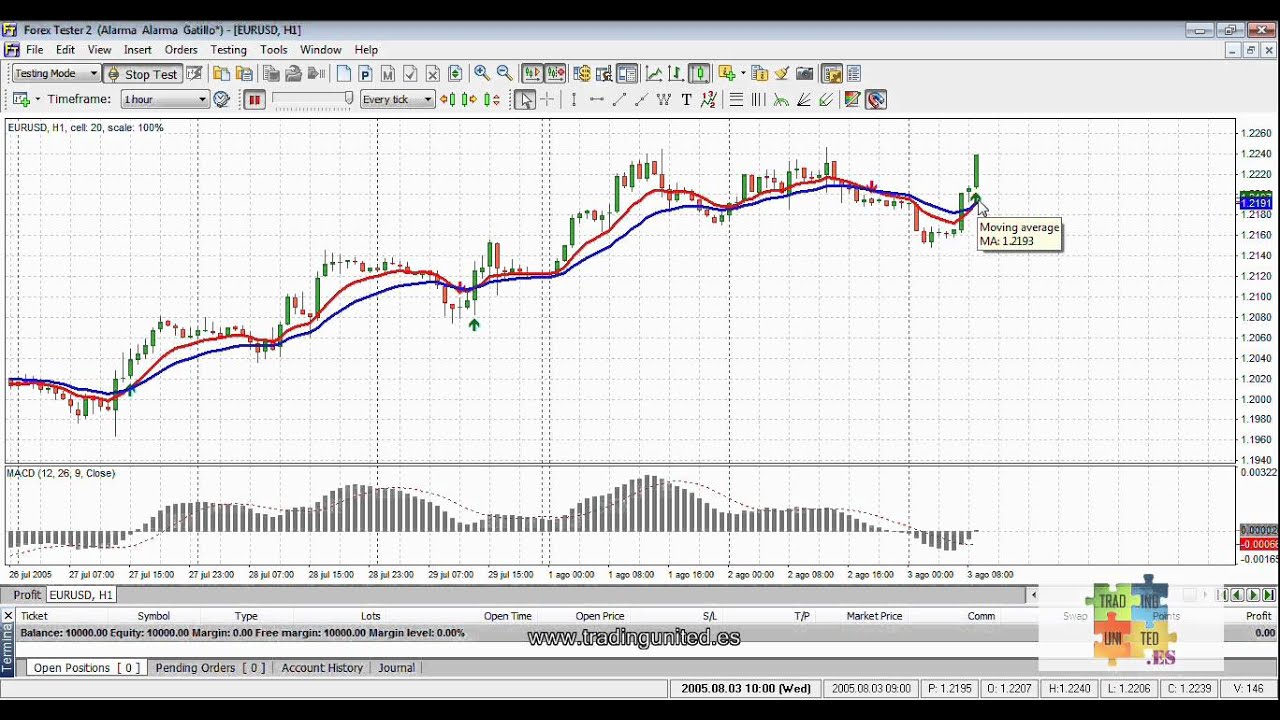Click the polyline W tool
1280x720 pixels.
(663, 99)
